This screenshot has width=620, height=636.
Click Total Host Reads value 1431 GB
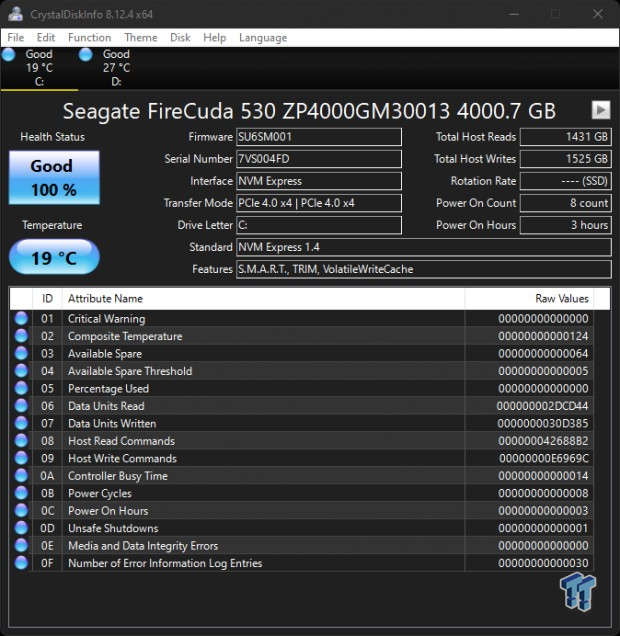566,137
